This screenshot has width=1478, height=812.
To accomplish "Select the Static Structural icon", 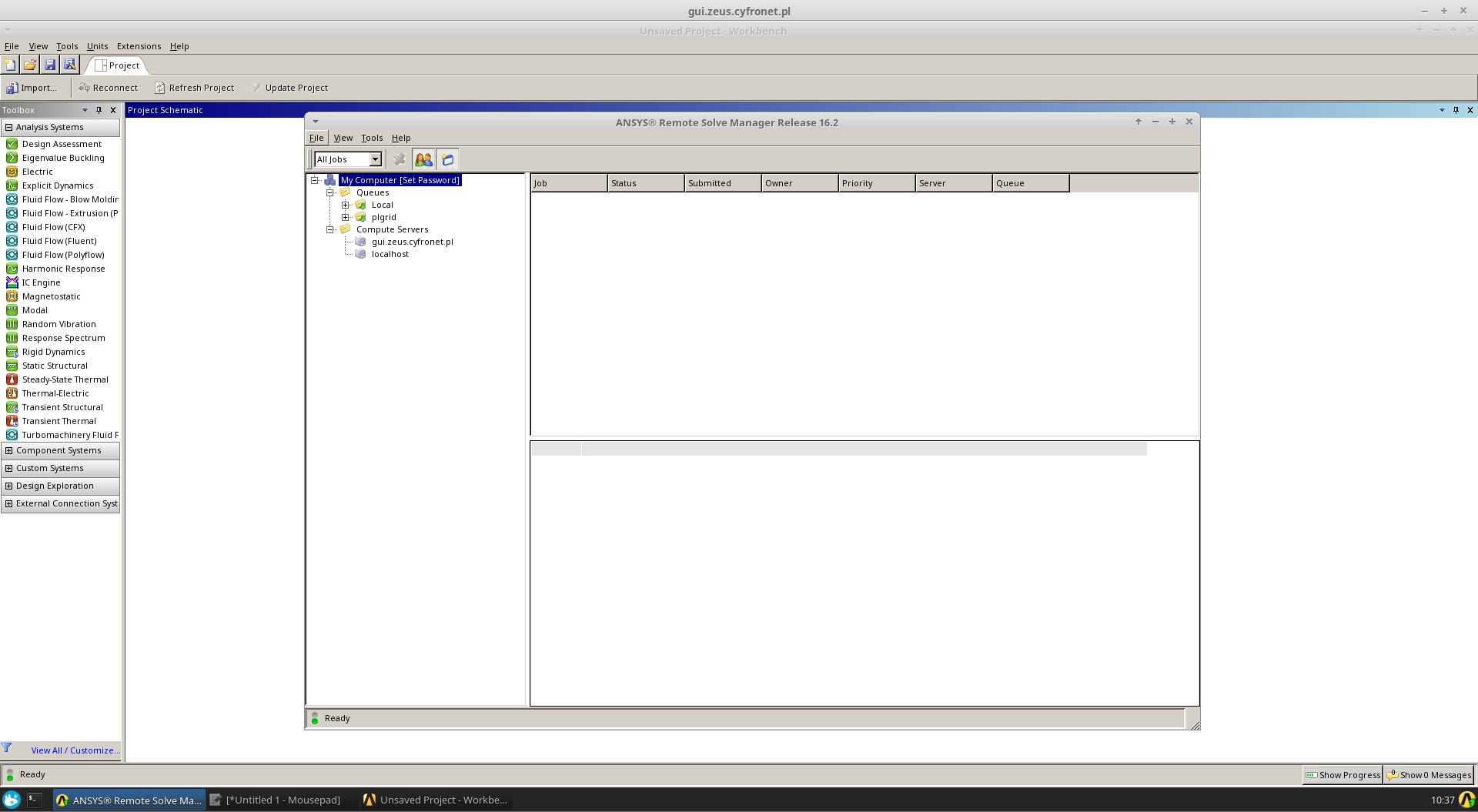I will pyautogui.click(x=12, y=366).
